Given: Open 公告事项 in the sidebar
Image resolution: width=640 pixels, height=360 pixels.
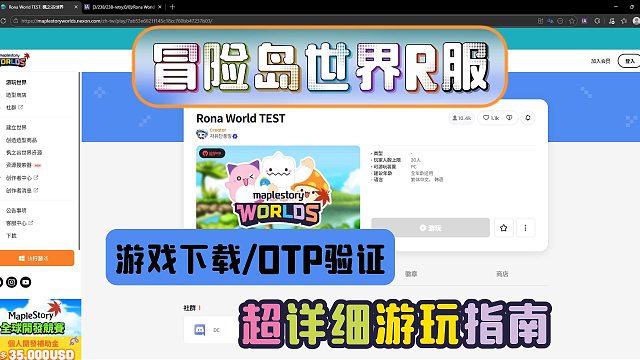Looking at the screenshot, I should click(x=16, y=211).
